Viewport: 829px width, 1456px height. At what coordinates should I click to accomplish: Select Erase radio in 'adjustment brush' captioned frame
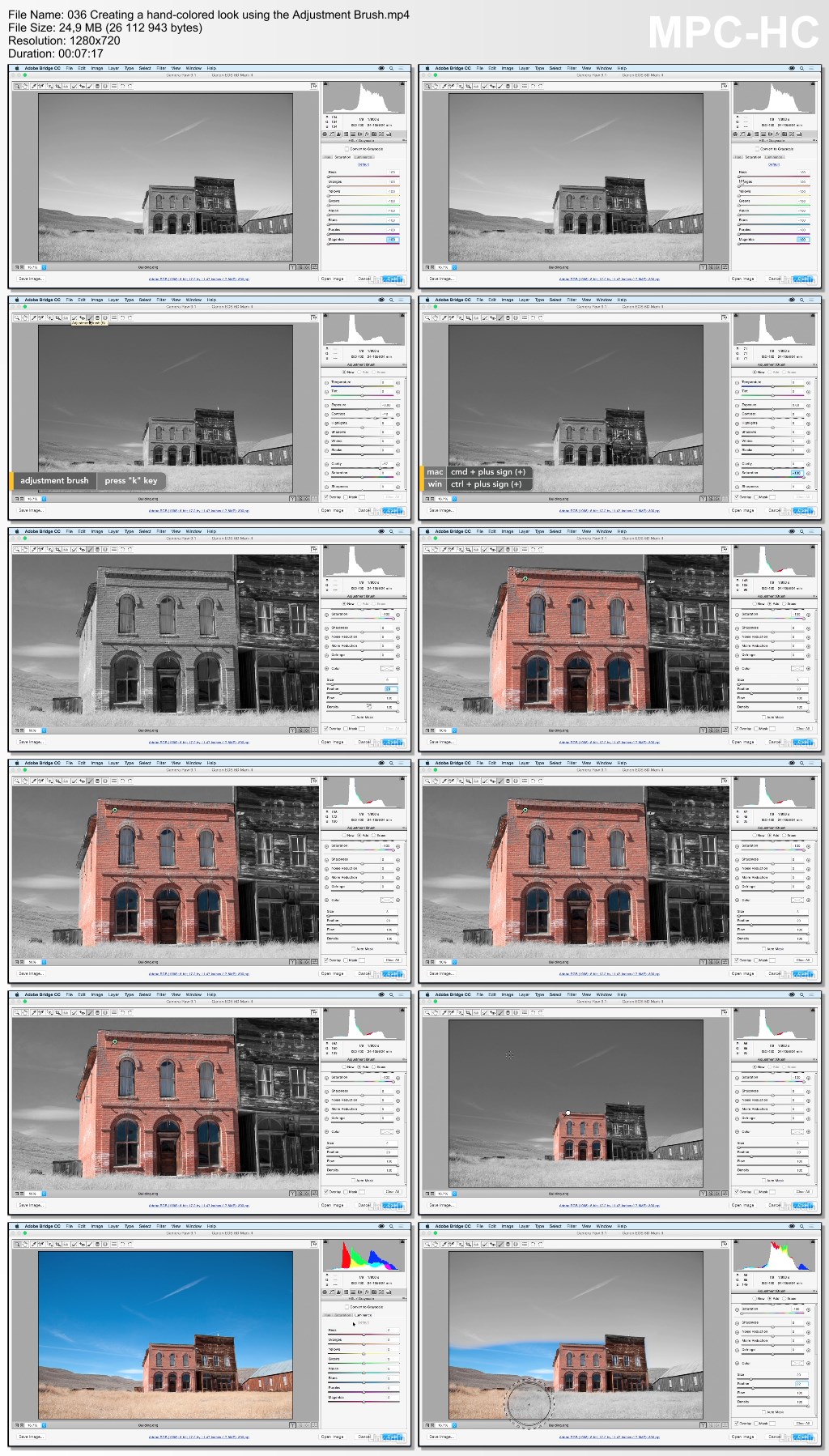click(x=374, y=373)
